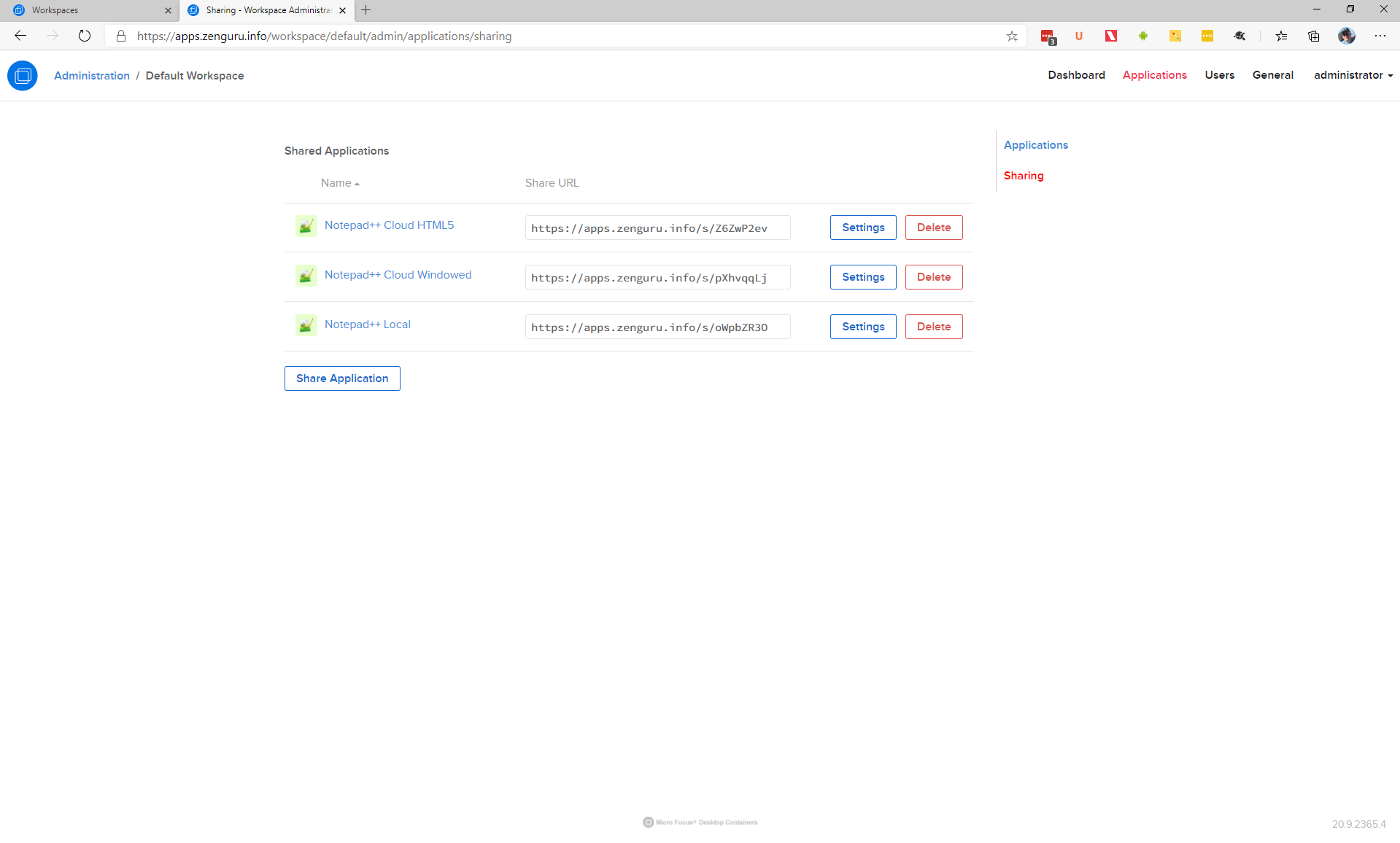Open the red Adobe extension icon
The image size is (1400, 843).
point(1111,36)
